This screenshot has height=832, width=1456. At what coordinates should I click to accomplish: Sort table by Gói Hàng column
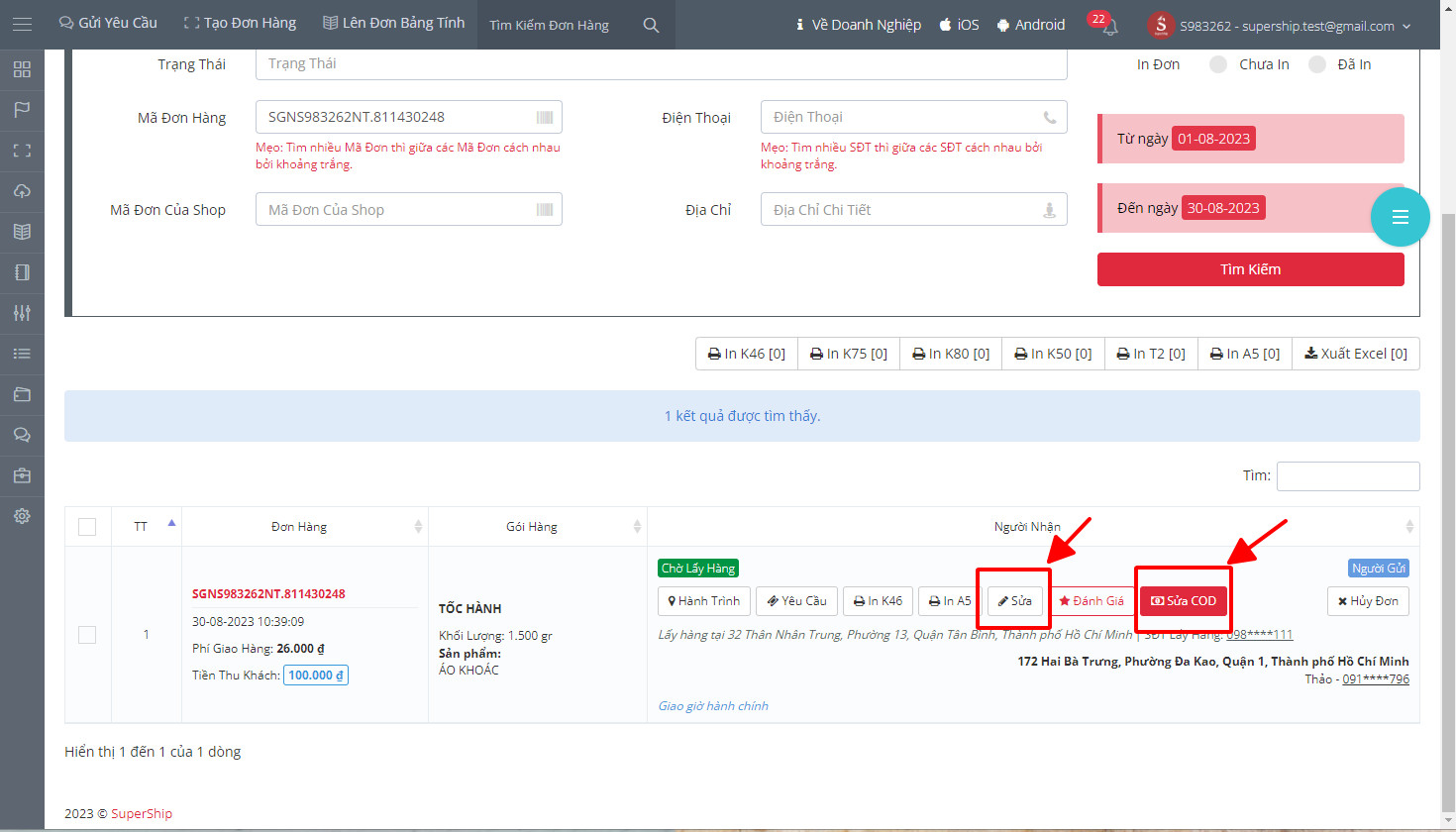pyautogui.click(x=538, y=527)
